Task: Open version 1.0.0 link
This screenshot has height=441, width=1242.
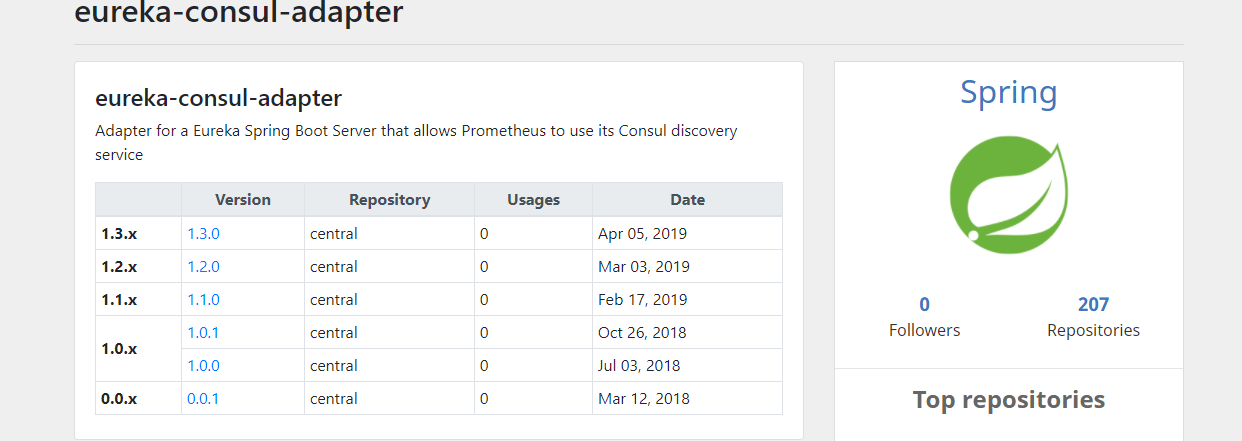Action: coord(203,365)
